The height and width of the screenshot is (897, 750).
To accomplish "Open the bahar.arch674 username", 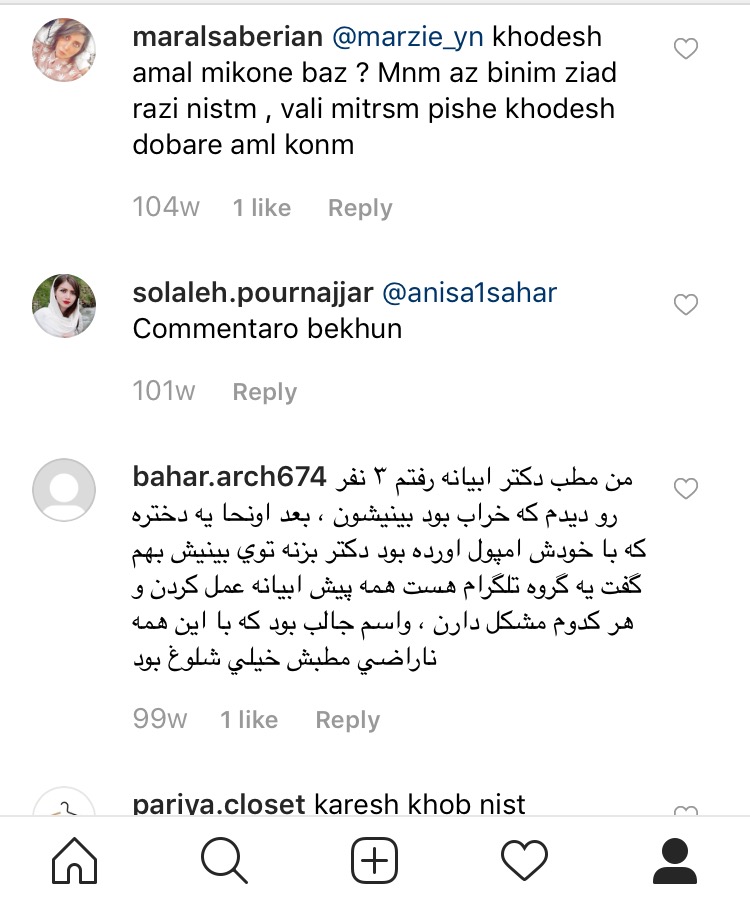I will pos(230,477).
